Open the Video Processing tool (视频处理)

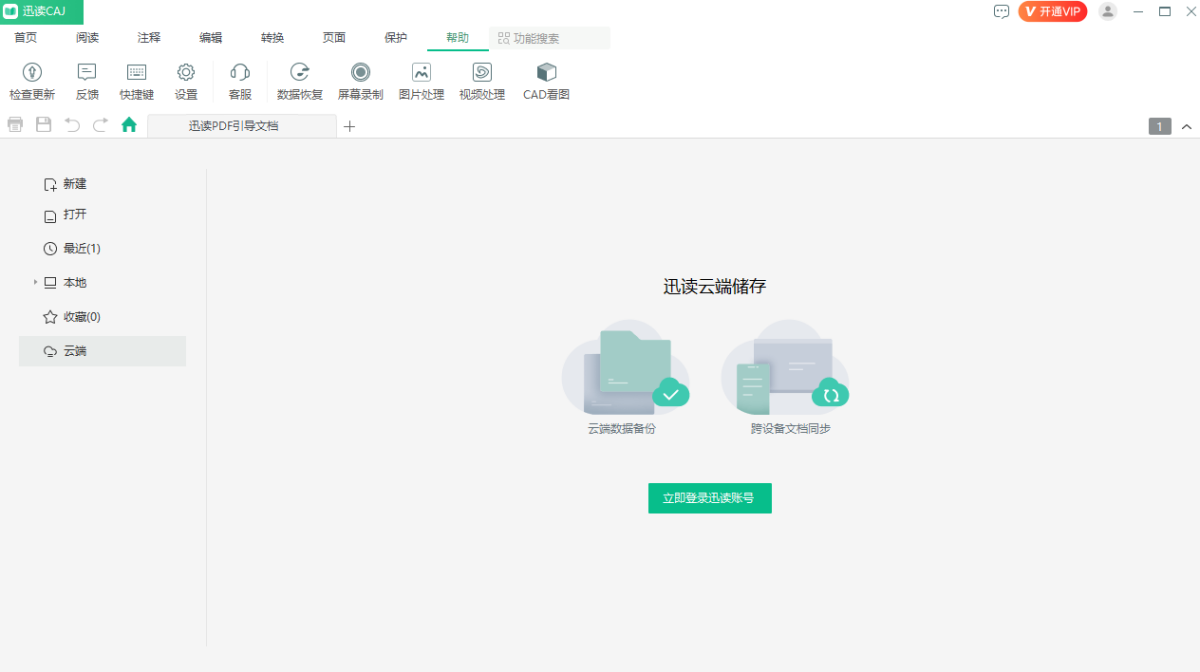[x=482, y=73]
